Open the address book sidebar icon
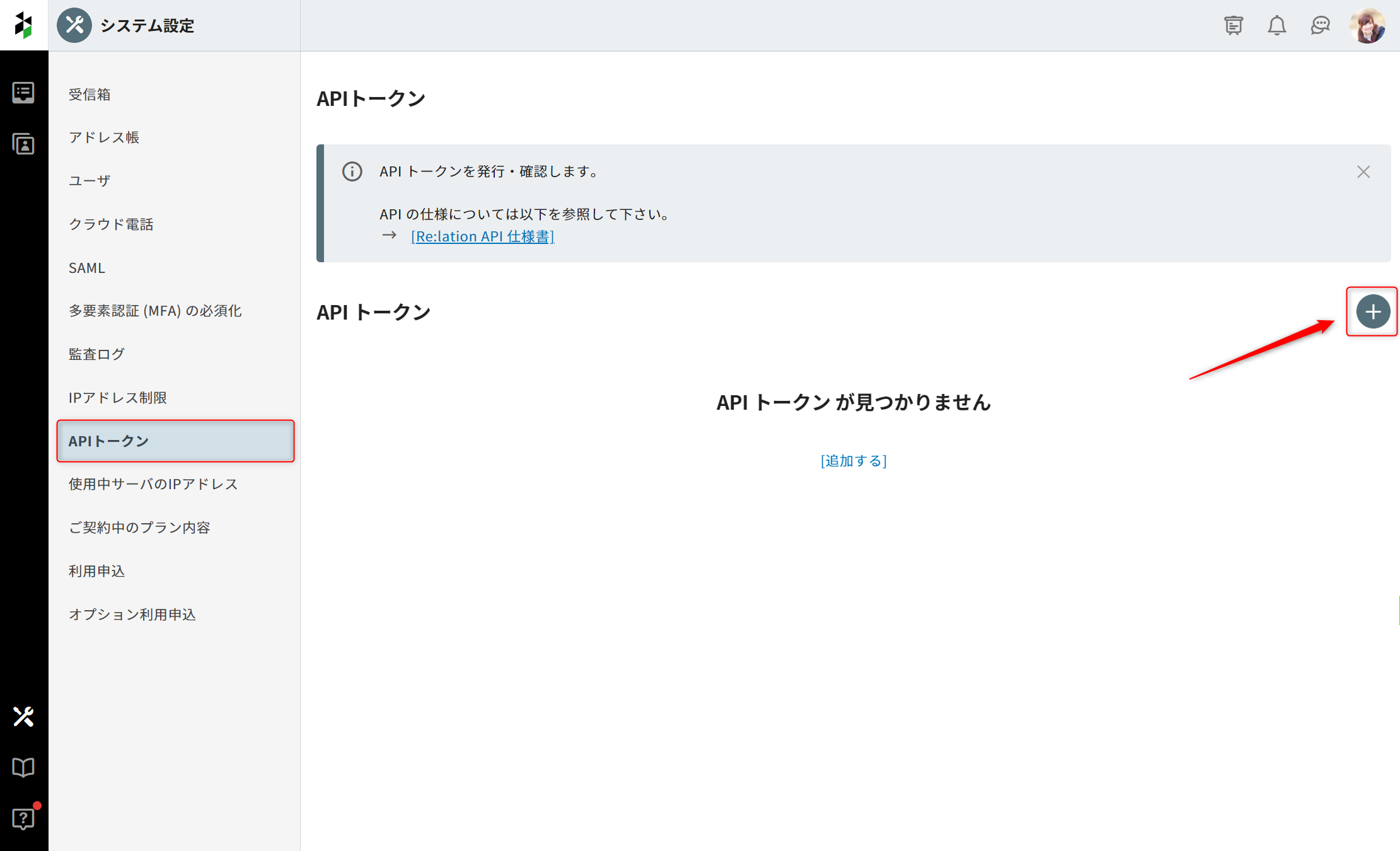 point(23,144)
